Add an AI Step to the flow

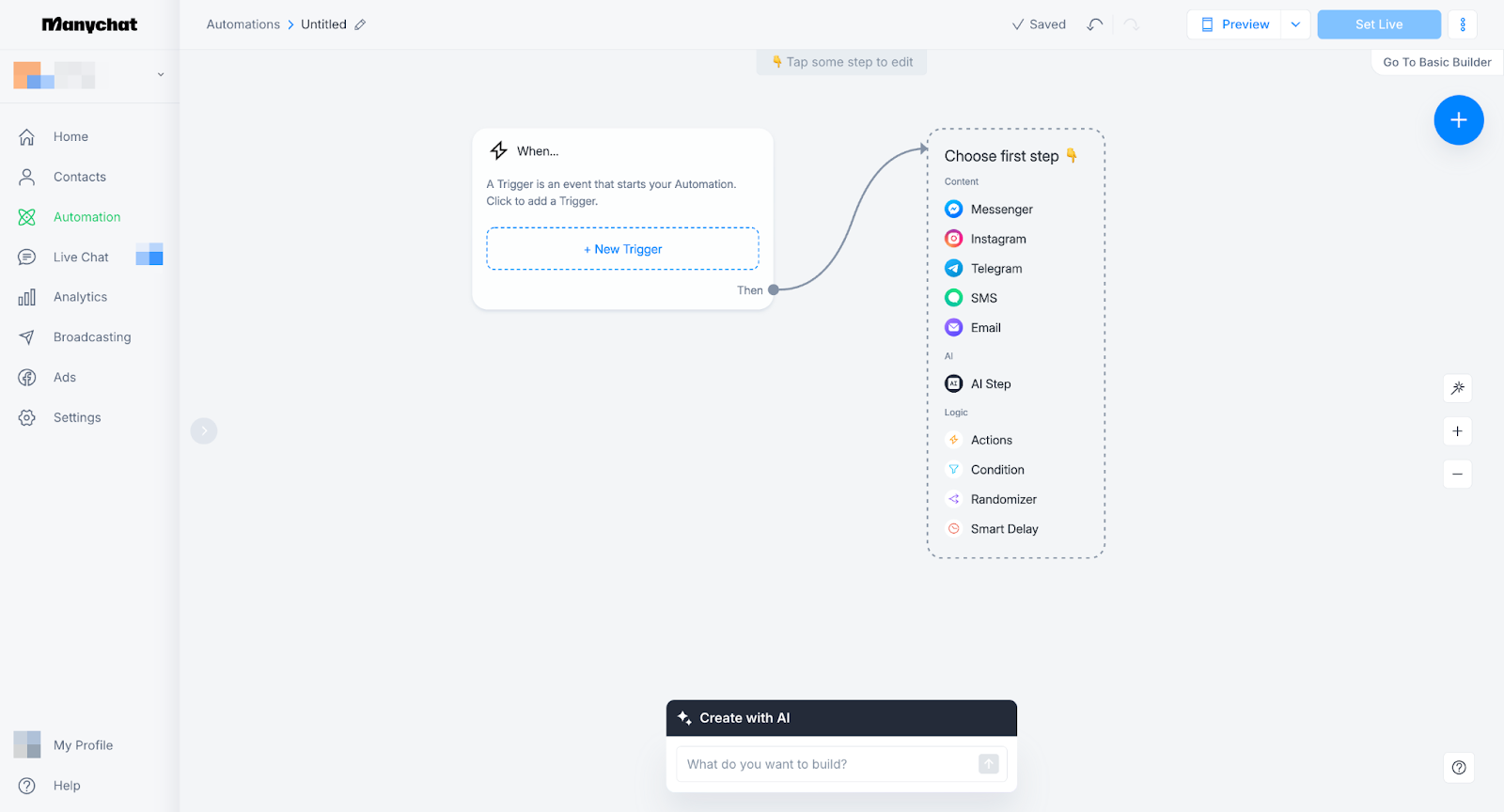(x=978, y=383)
